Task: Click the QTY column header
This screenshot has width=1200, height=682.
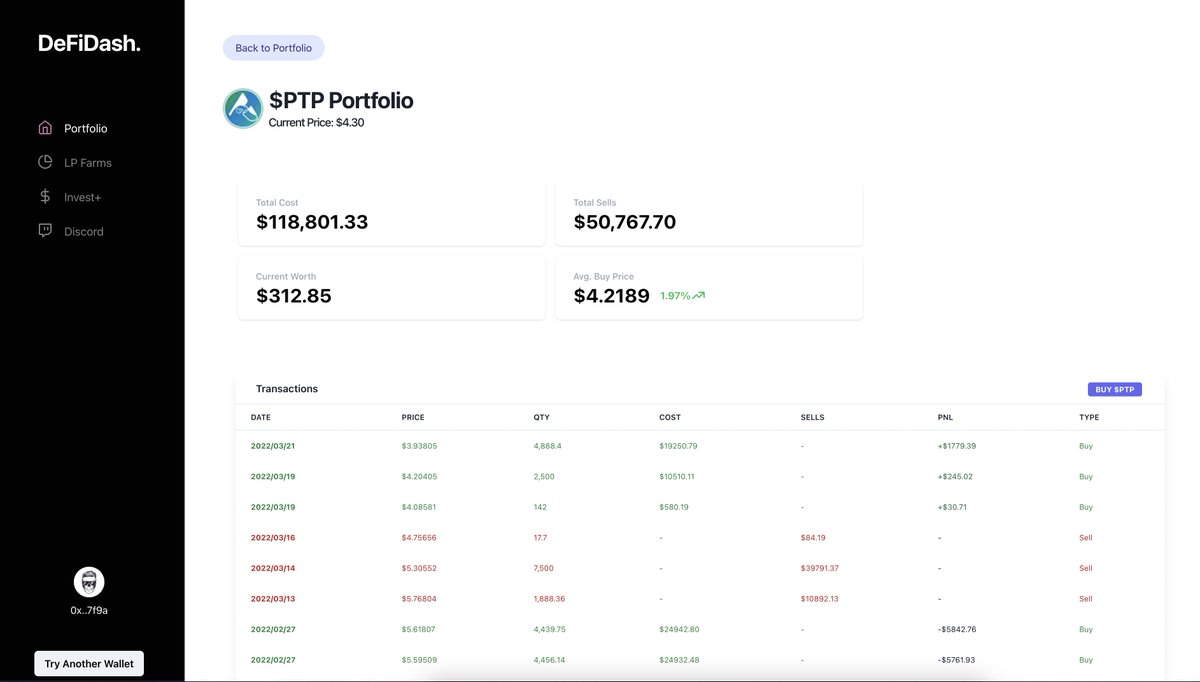Action: [x=541, y=417]
